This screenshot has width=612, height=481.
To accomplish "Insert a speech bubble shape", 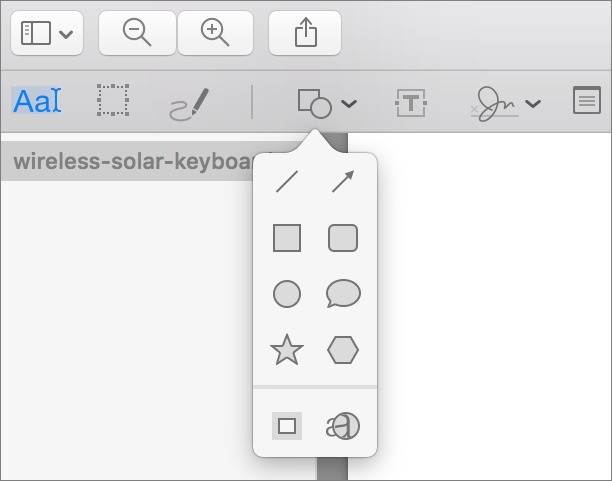I will coord(343,294).
